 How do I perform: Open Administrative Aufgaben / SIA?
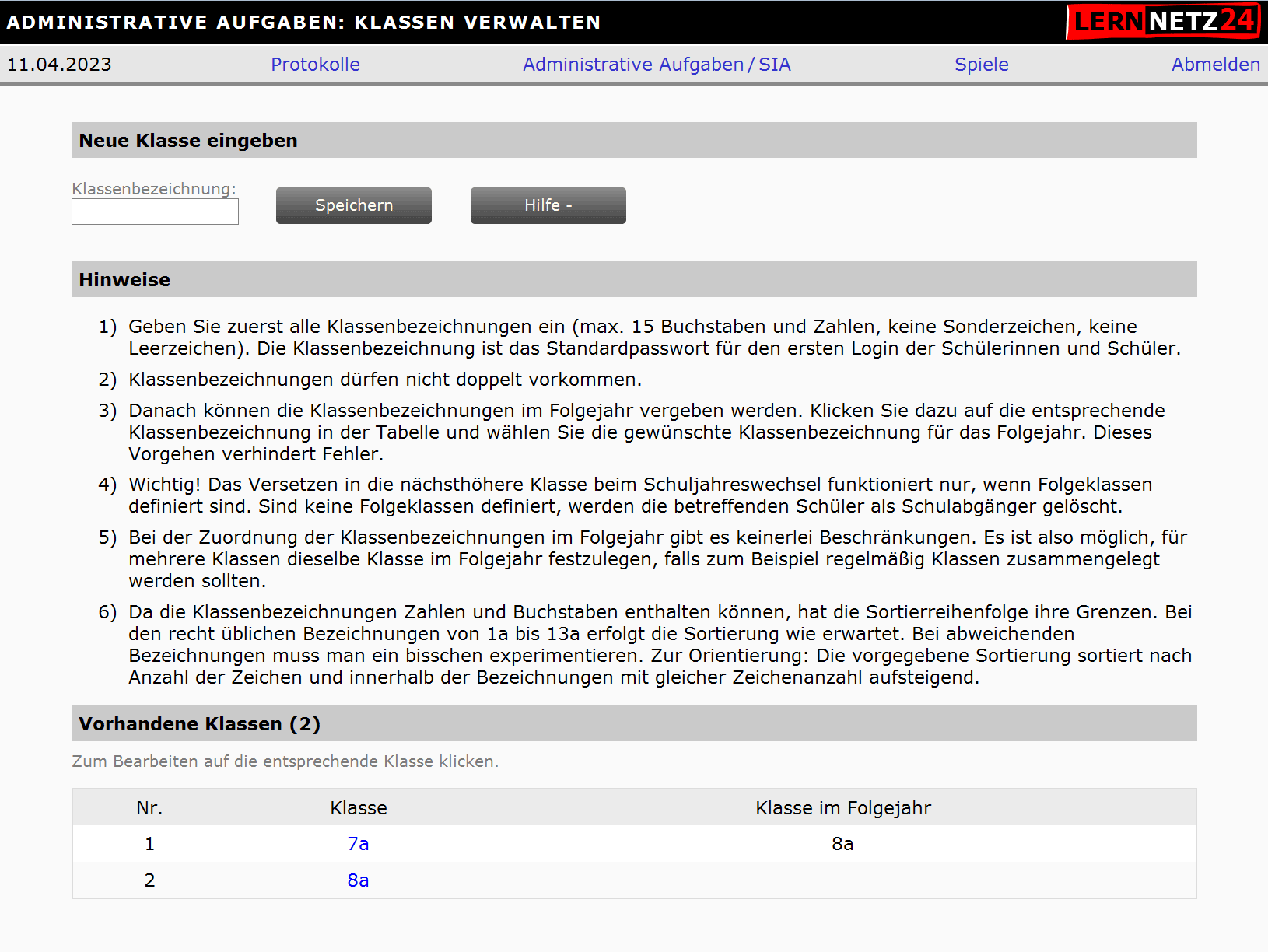(x=657, y=65)
